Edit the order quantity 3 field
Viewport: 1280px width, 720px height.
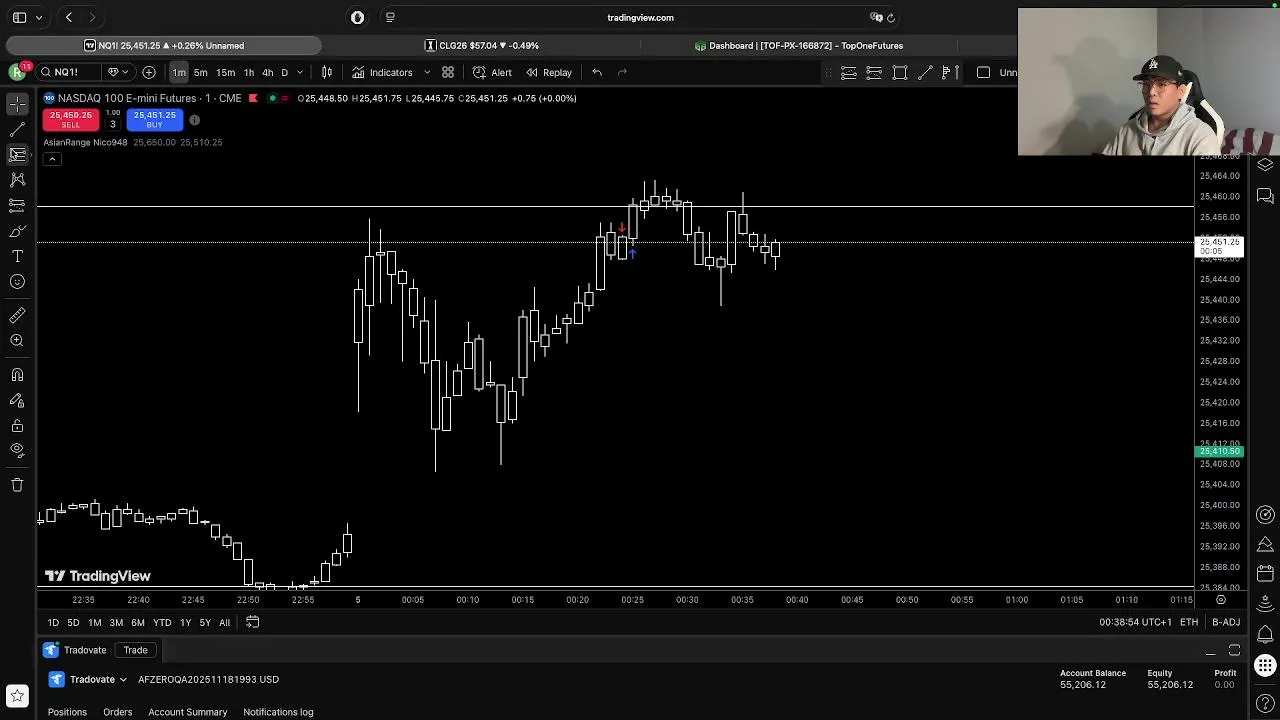(x=113, y=124)
